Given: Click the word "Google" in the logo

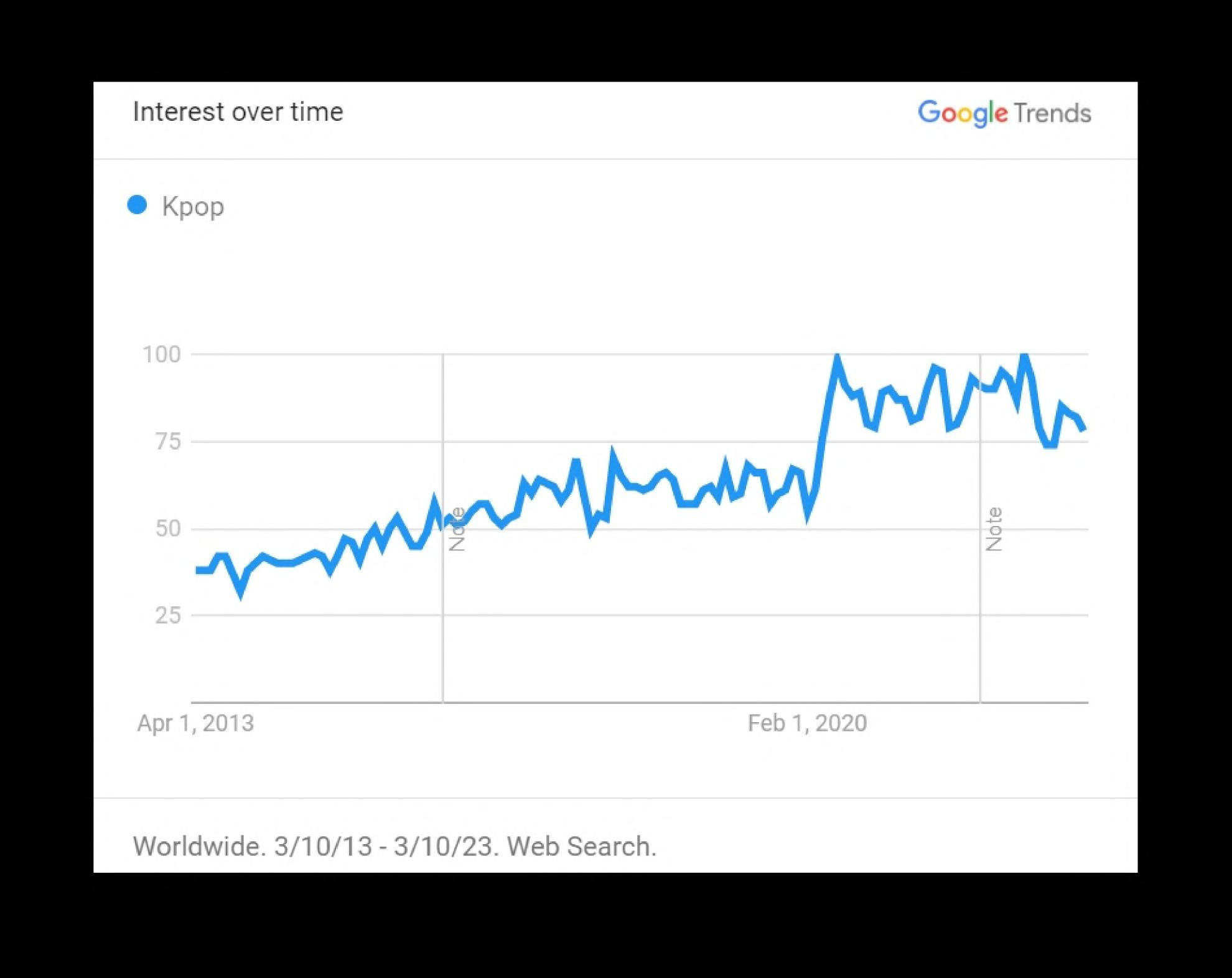Looking at the screenshot, I should click(962, 113).
